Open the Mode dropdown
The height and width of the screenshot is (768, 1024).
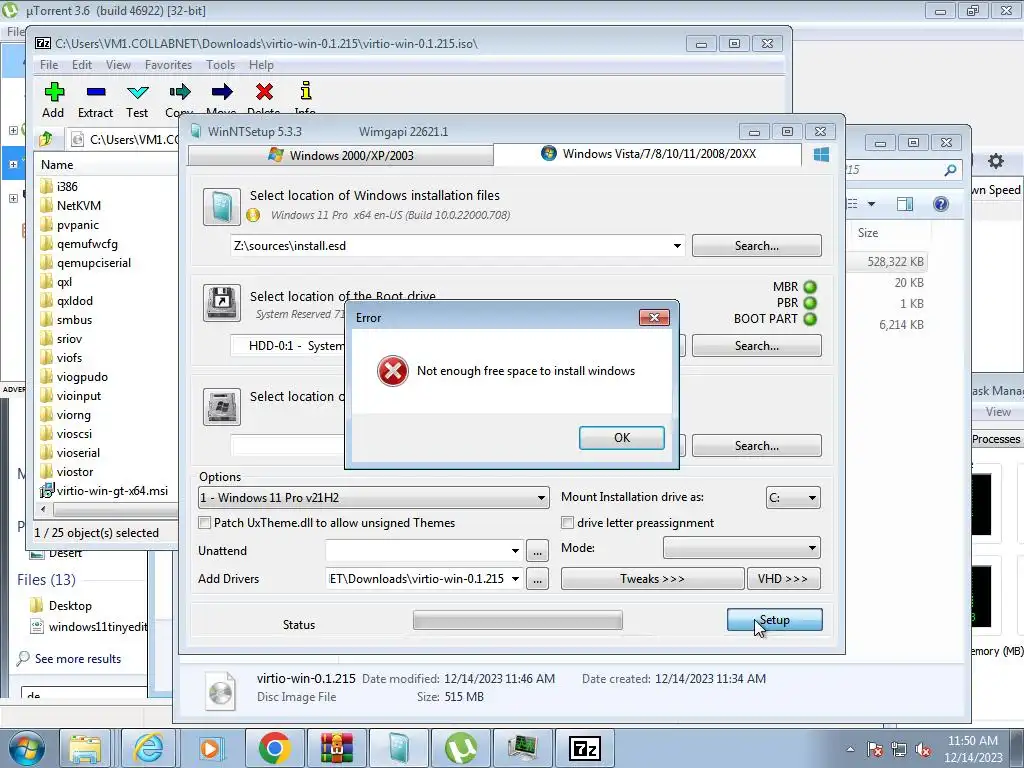[742, 548]
